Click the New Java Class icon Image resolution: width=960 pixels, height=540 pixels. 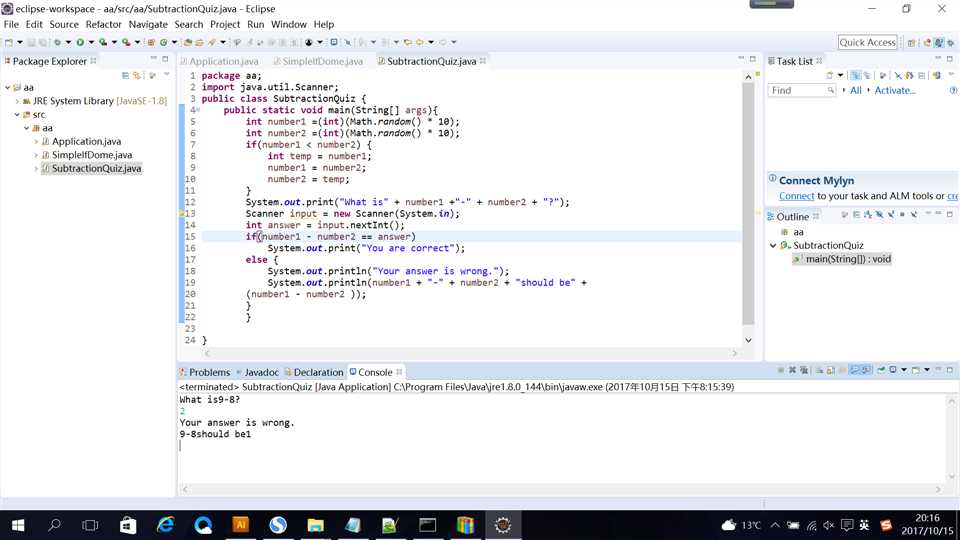[x=163, y=42]
